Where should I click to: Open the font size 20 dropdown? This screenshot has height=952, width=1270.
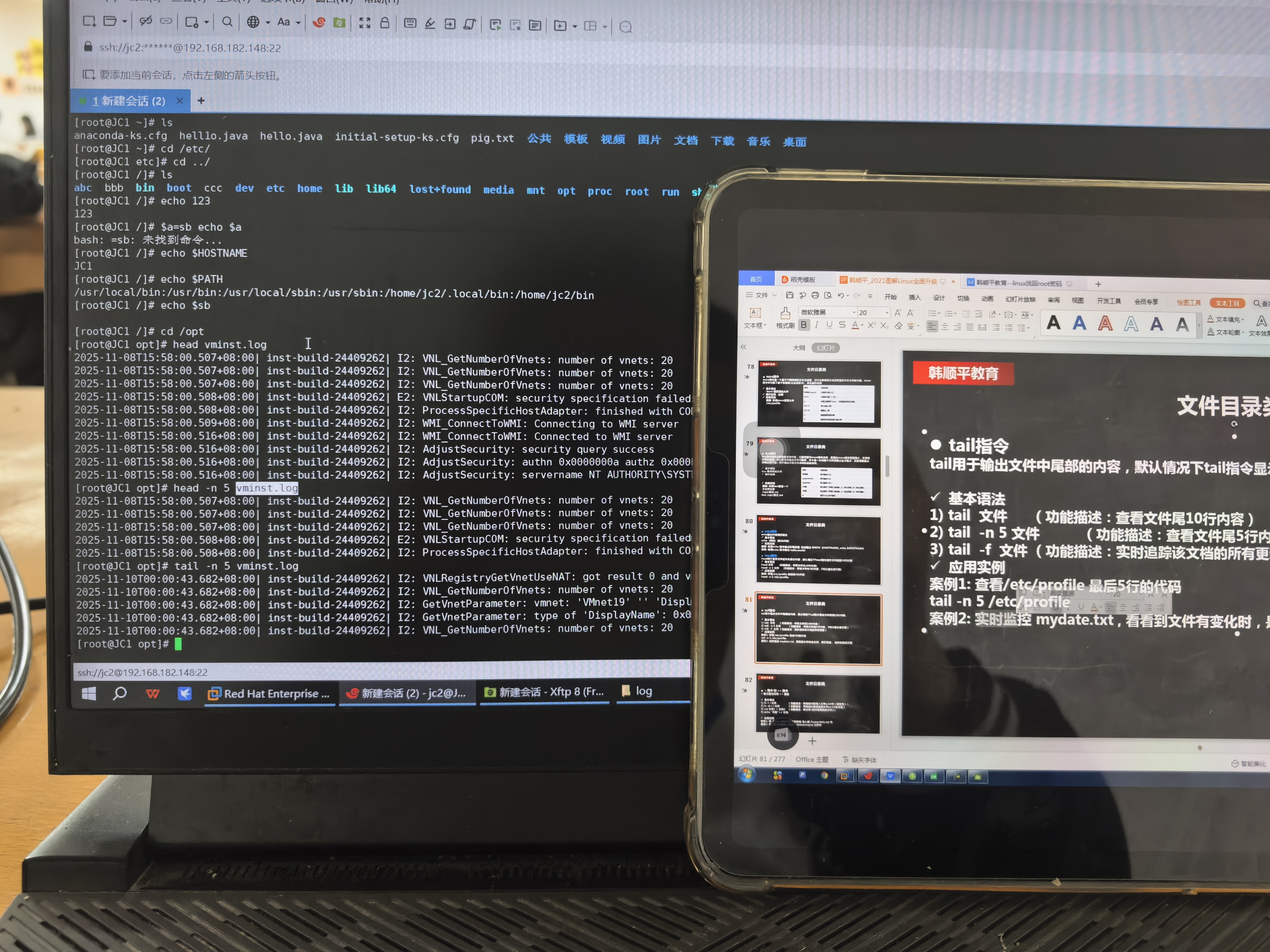point(887,313)
